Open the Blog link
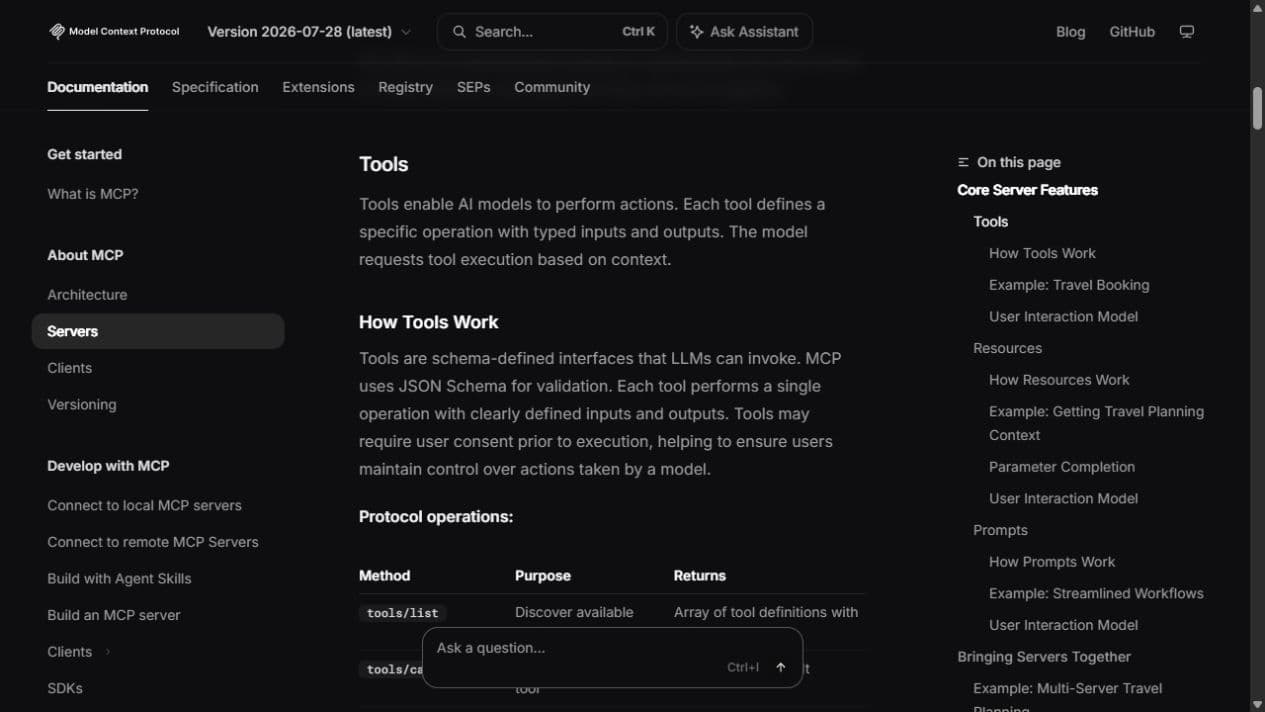The width and height of the screenshot is (1265, 712). (1070, 32)
